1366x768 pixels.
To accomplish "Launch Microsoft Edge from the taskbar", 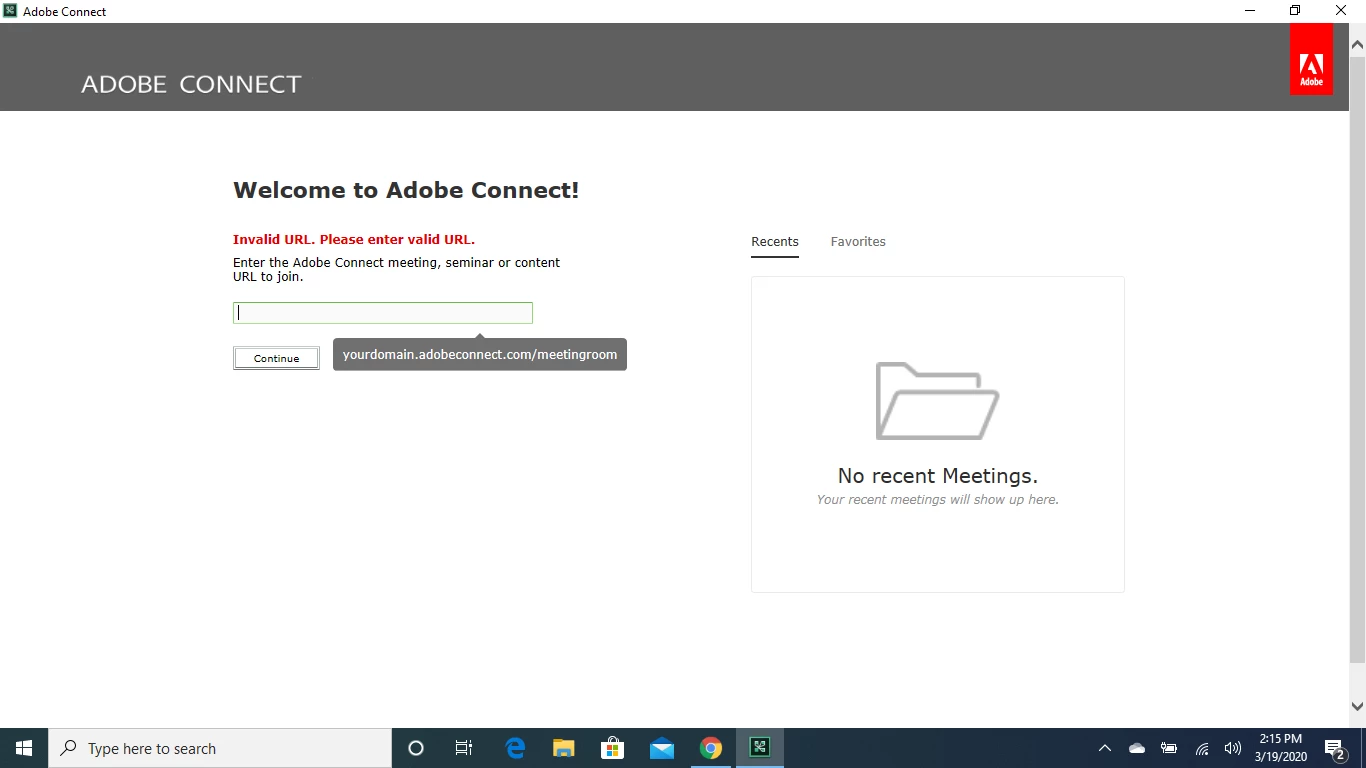I will [x=515, y=748].
